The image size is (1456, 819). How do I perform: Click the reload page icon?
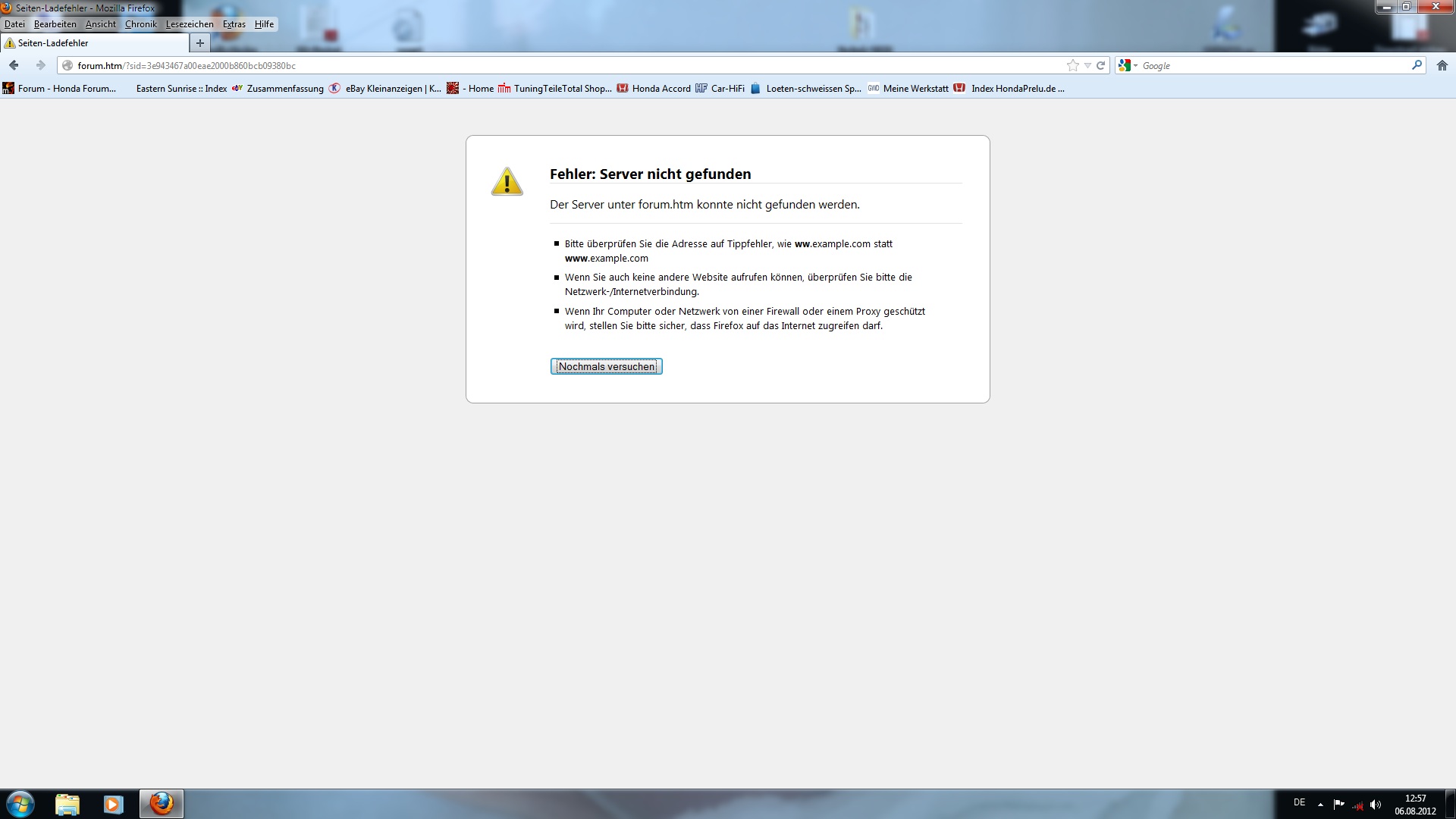click(x=1100, y=65)
